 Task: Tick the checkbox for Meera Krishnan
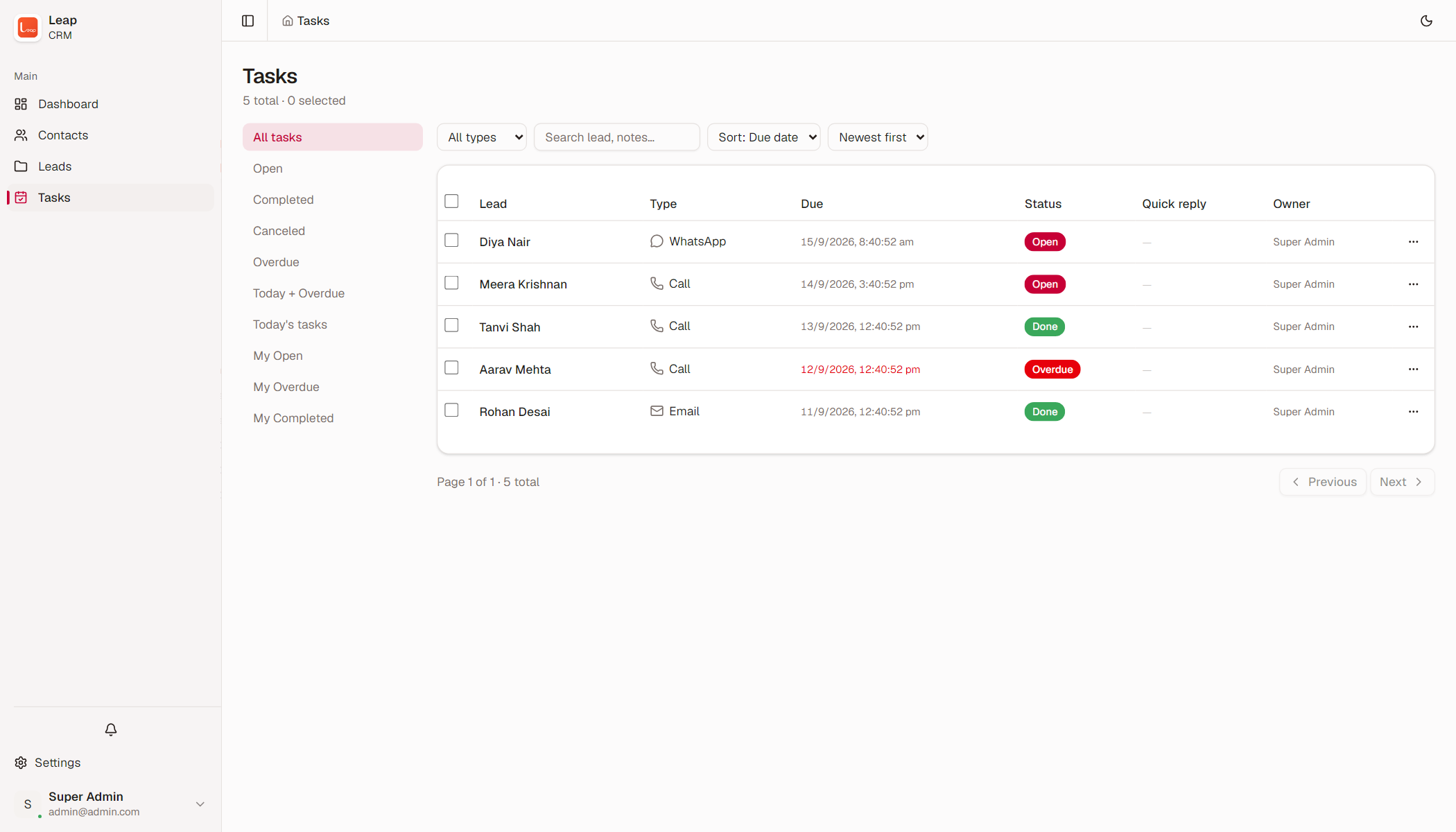point(451,283)
